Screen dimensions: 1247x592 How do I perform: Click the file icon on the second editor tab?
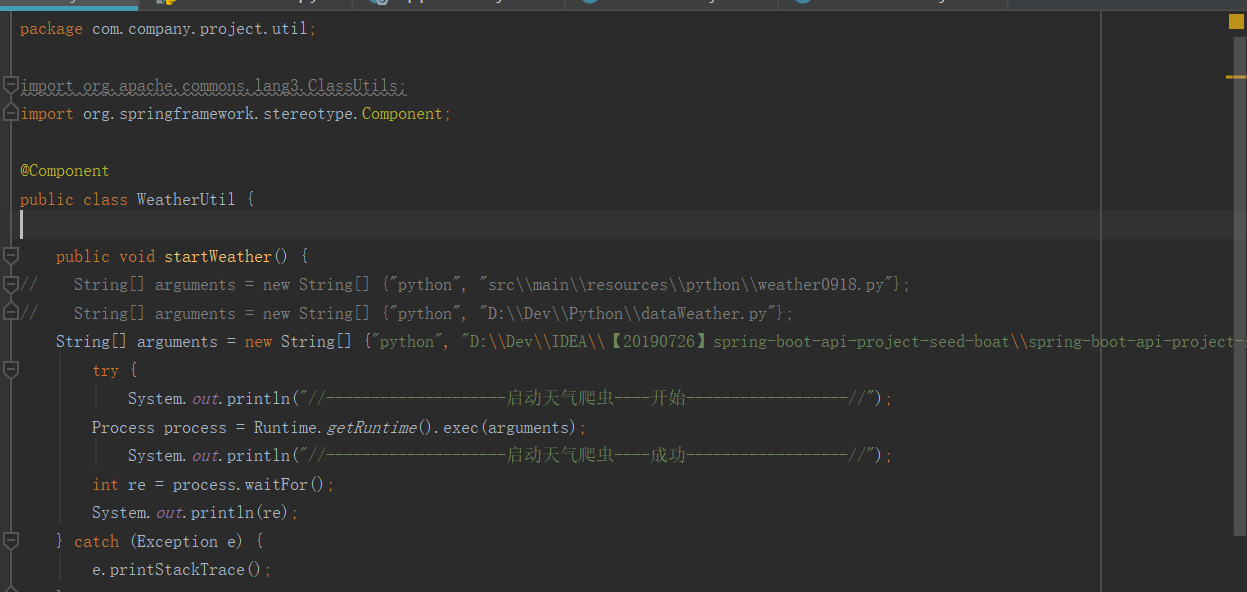(x=163, y=5)
